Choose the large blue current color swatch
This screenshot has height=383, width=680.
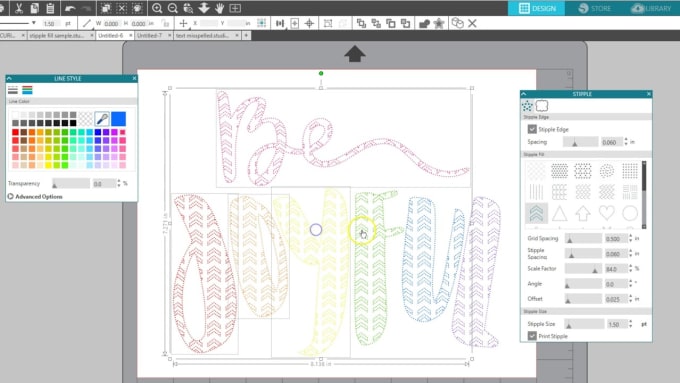coord(118,118)
